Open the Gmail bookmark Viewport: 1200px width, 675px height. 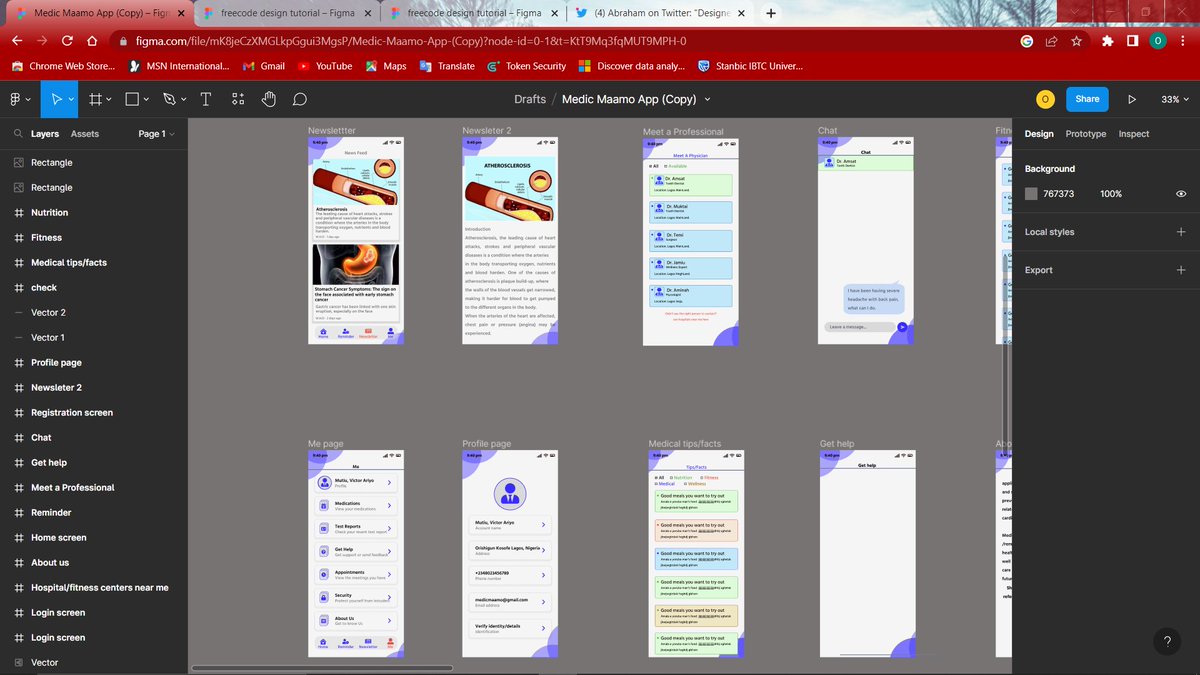click(264, 66)
